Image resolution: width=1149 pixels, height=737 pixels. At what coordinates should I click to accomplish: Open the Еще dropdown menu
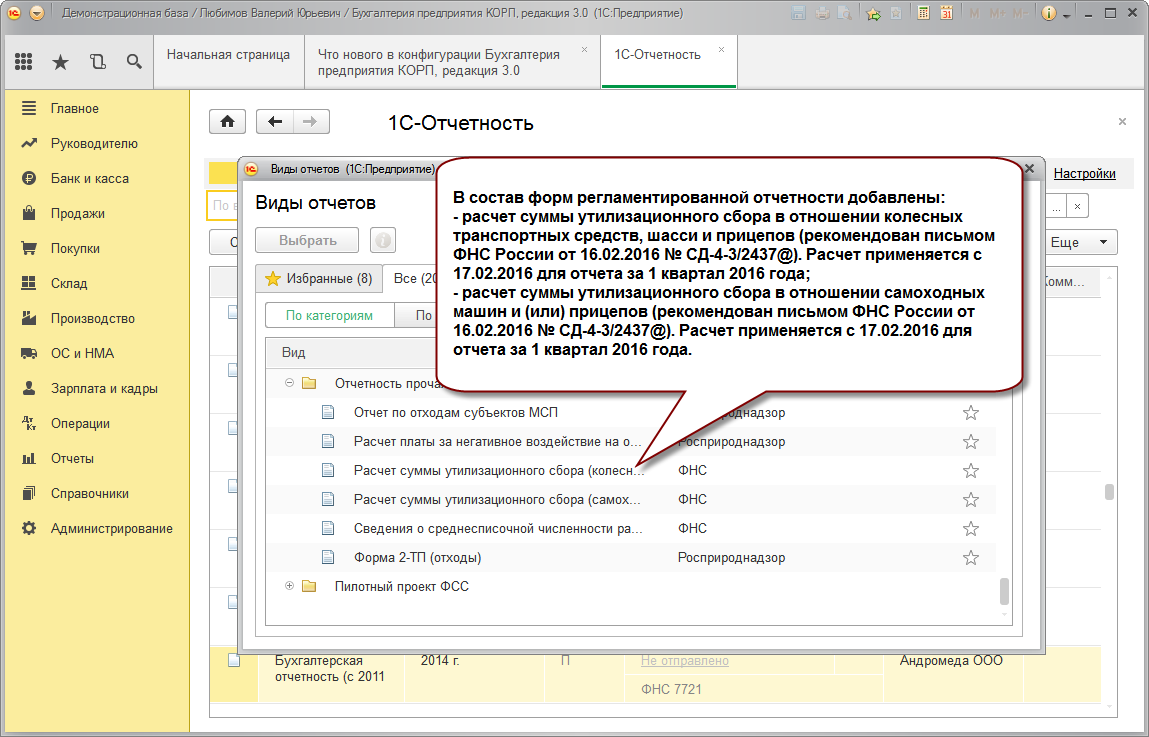pos(1077,242)
